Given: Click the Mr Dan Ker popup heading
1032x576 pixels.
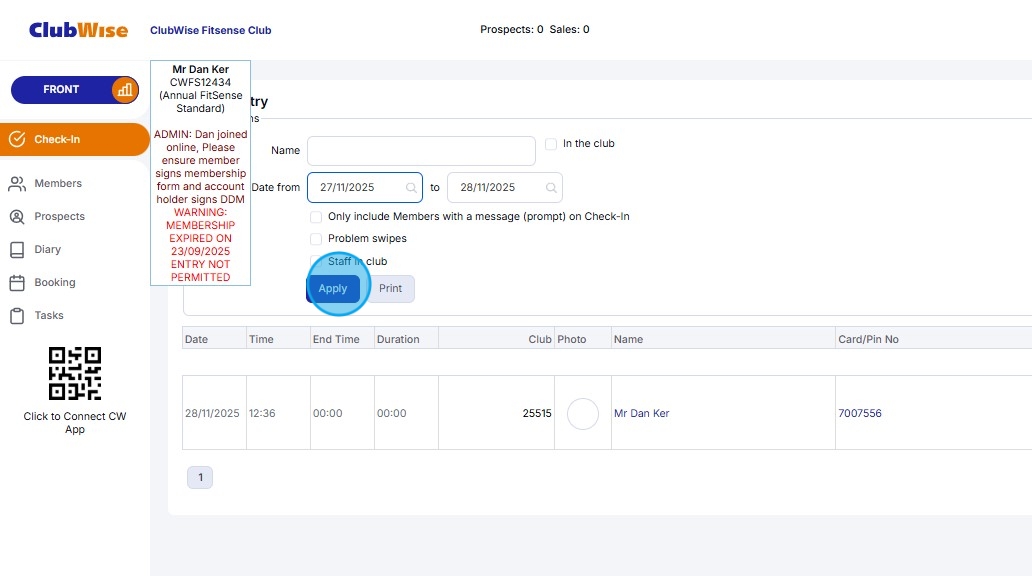Looking at the screenshot, I should [x=201, y=69].
